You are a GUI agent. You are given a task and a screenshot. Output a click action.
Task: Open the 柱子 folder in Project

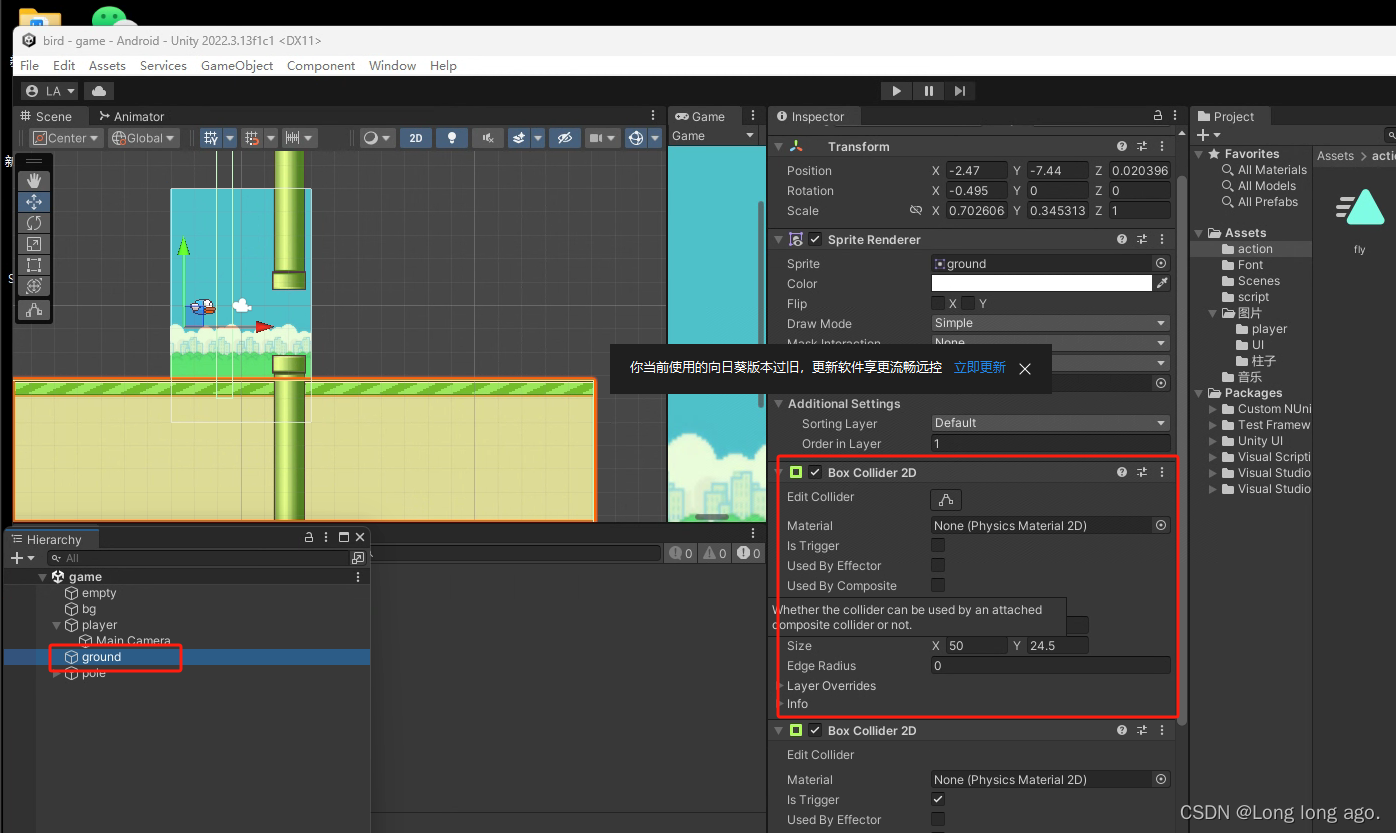(x=1263, y=361)
